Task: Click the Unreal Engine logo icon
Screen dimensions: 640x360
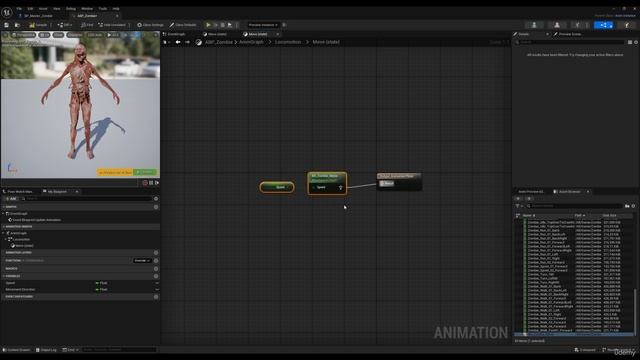Action: point(7,13)
